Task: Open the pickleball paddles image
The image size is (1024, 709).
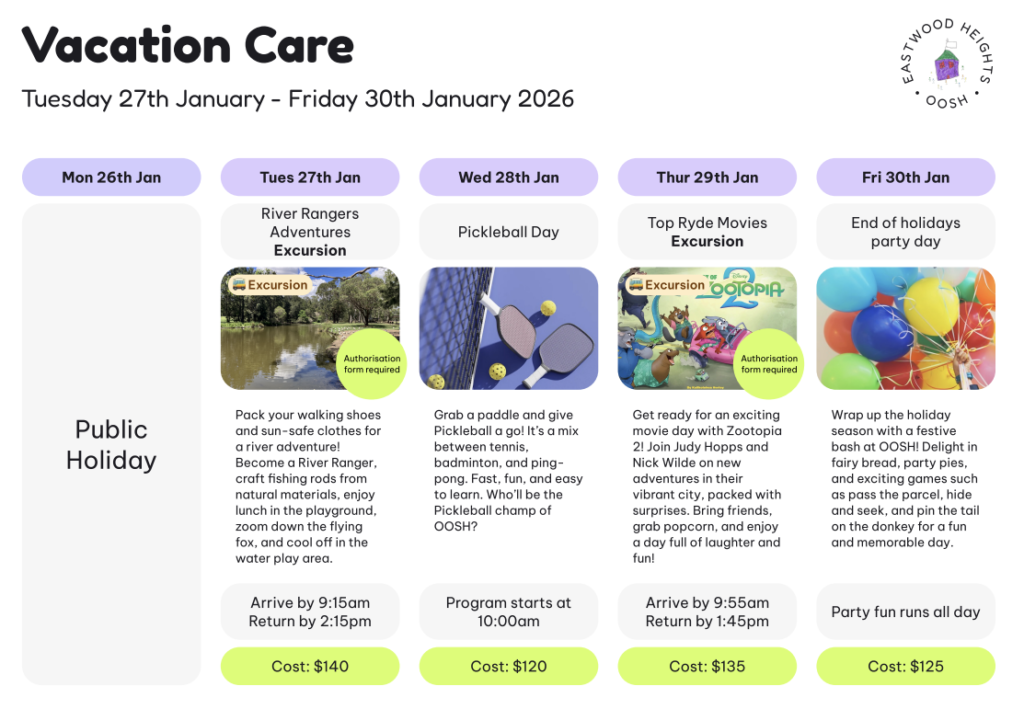Action: point(508,328)
